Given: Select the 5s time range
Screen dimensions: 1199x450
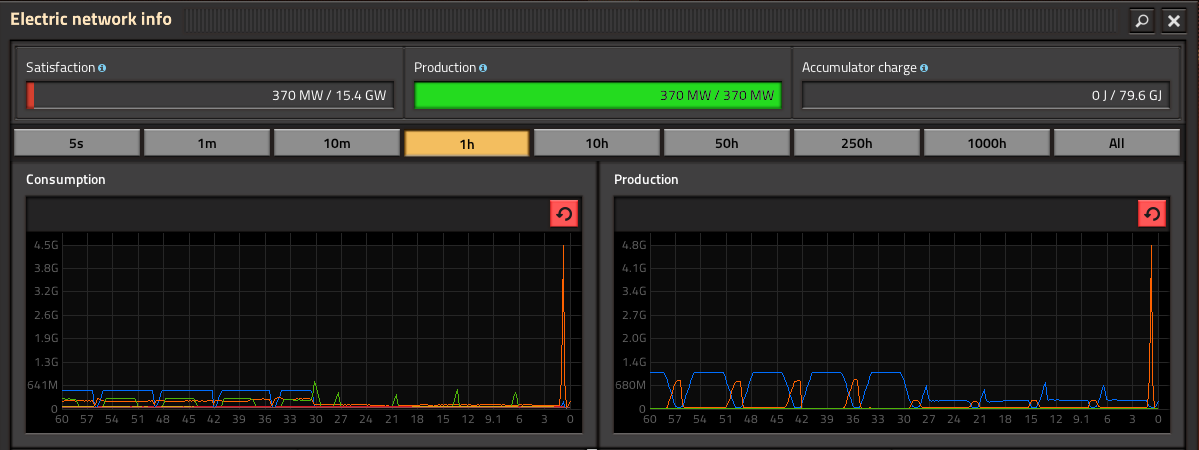Looking at the screenshot, I should coord(76,143).
